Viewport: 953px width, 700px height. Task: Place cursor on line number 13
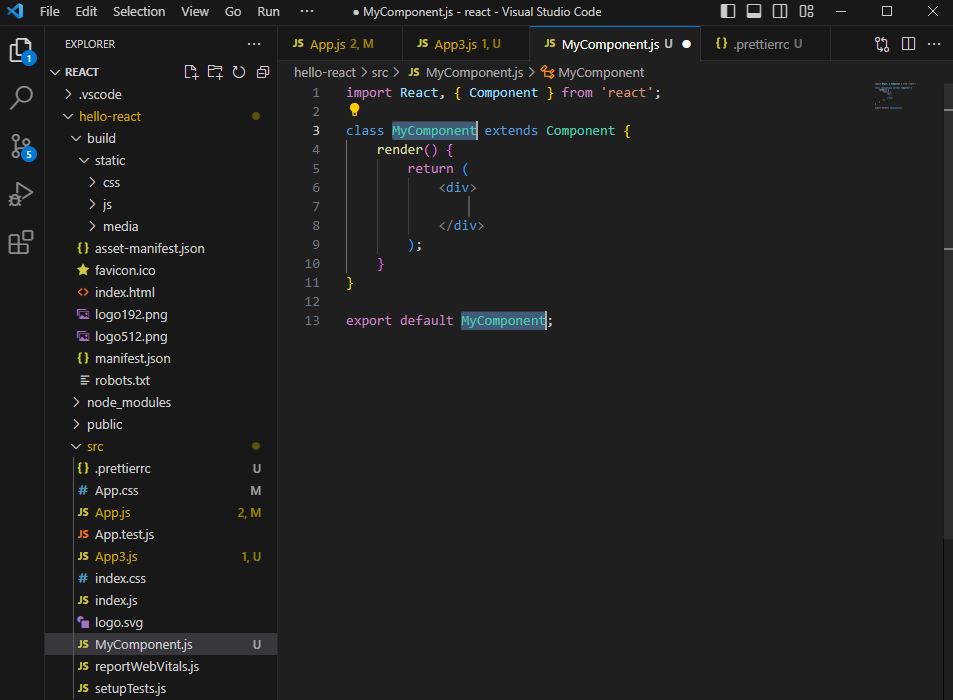tap(312, 320)
